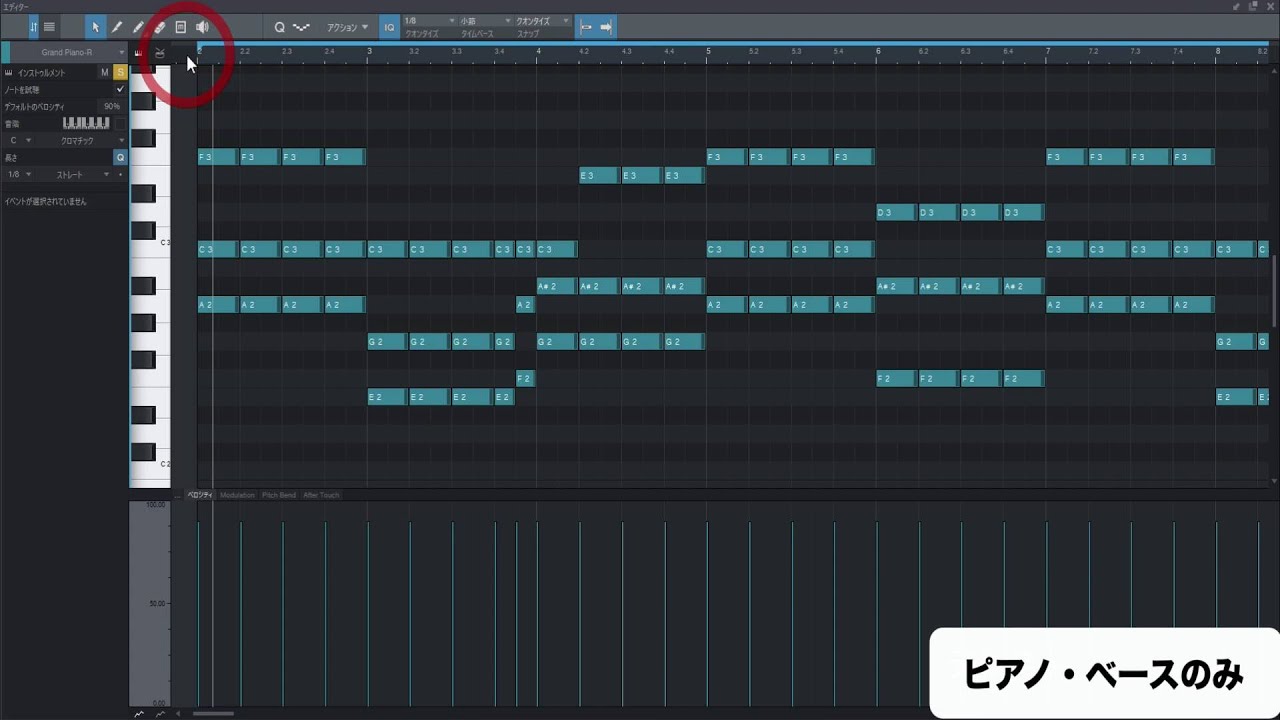
Task: Toggle the track list icon
Action: coord(49,27)
